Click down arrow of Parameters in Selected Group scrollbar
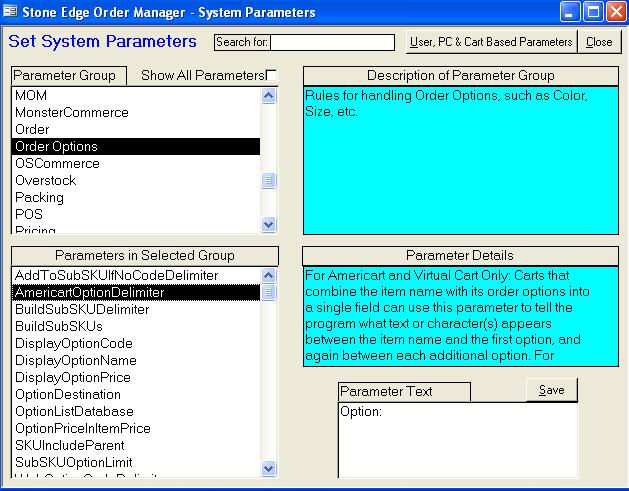The image size is (629, 491). [x=268, y=468]
